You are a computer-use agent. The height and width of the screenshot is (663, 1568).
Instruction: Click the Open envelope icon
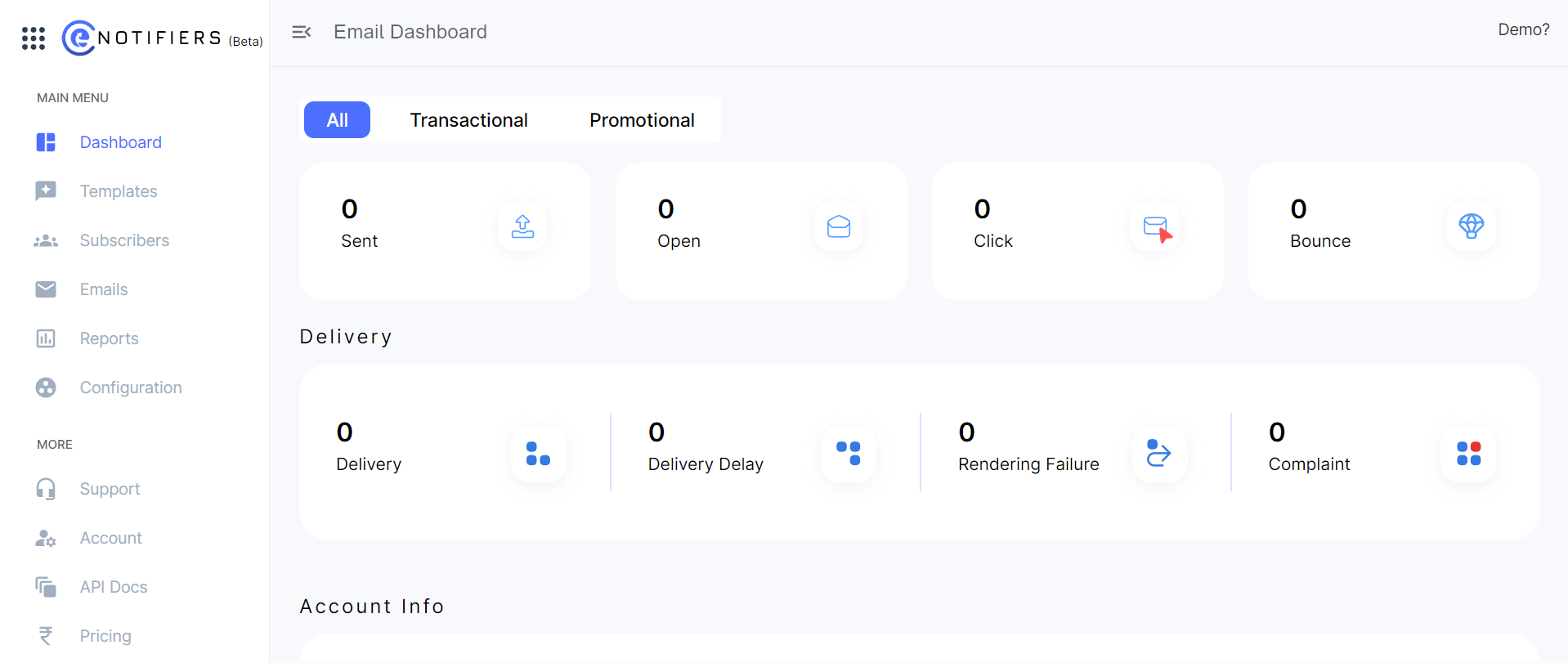(x=839, y=226)
